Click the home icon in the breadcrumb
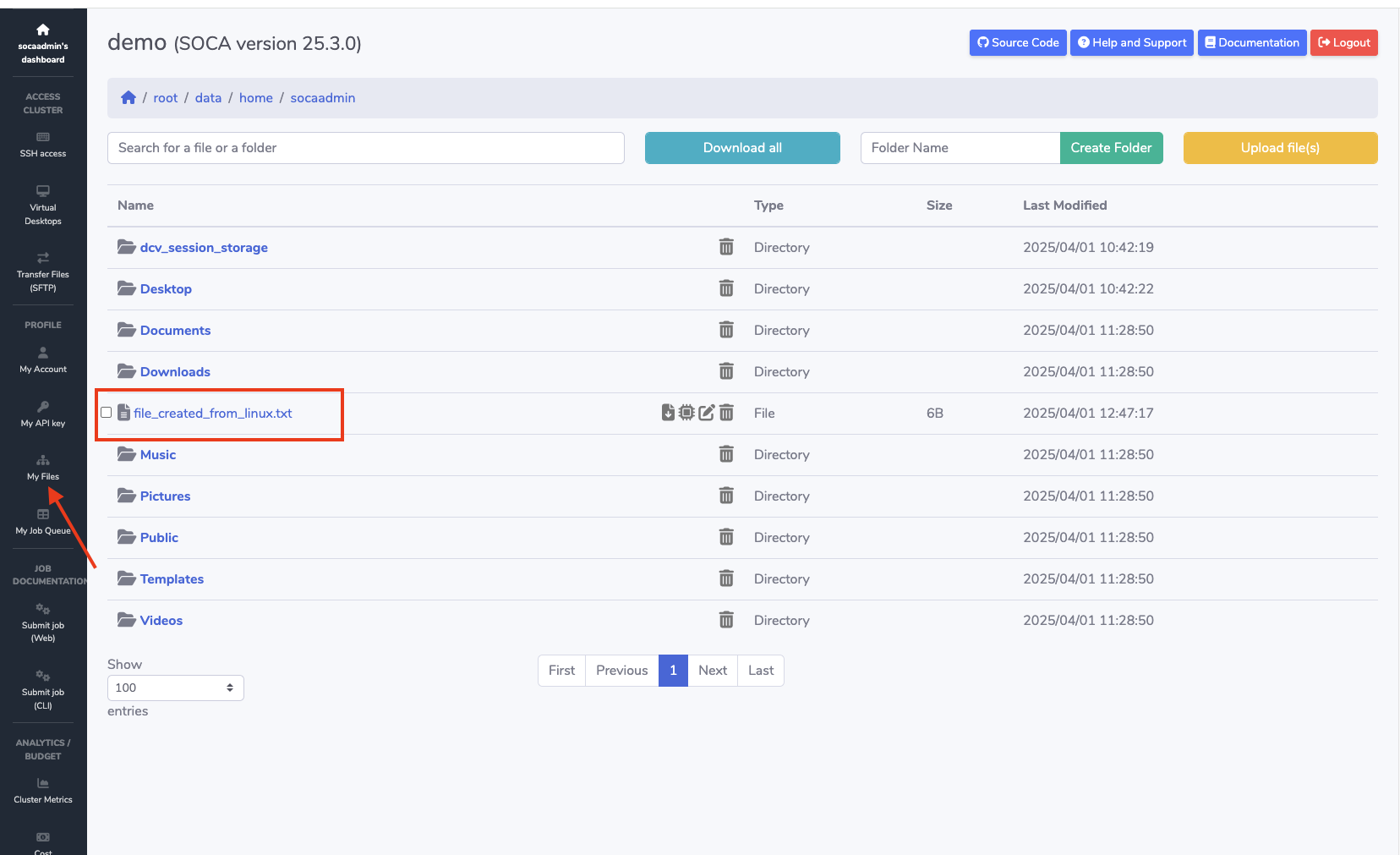The height and width of the screenshot is (855, 1400). (x=129, y=98)
